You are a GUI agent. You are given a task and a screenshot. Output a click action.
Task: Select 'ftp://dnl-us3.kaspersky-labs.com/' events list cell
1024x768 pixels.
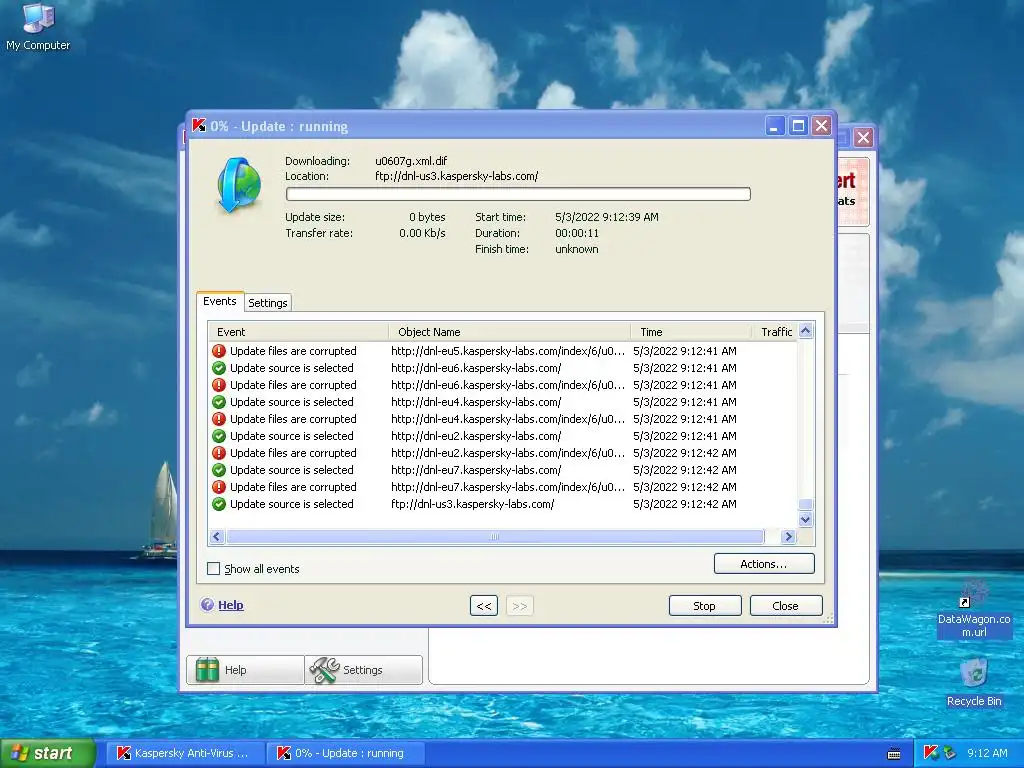click(473, 504)
